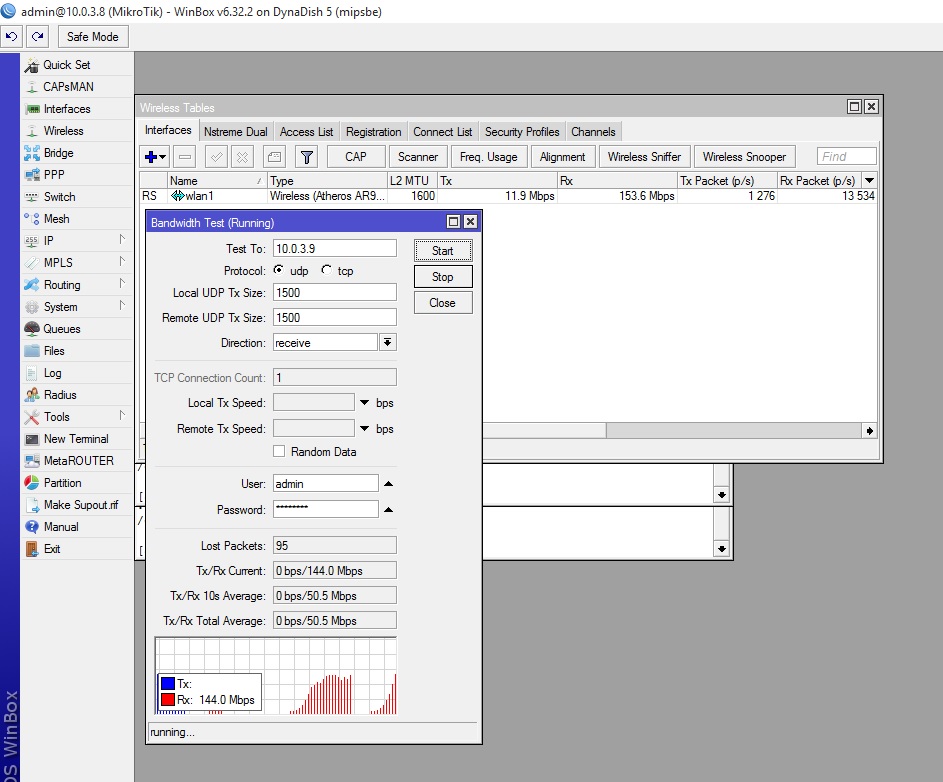Open Quick Set from the sidebar
The height and width of the screenshot is (782, 943).
[66, 65]
